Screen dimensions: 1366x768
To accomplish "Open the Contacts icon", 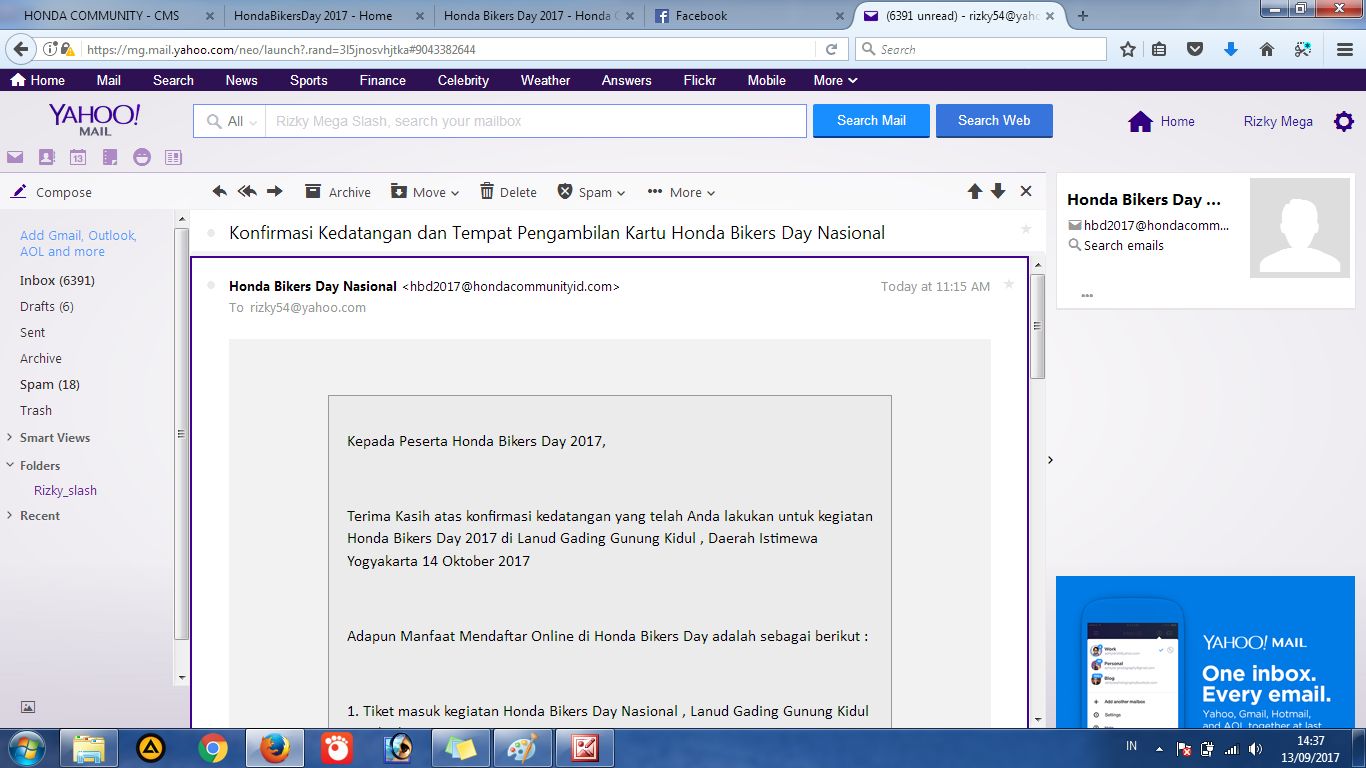I will click(46, 157).
